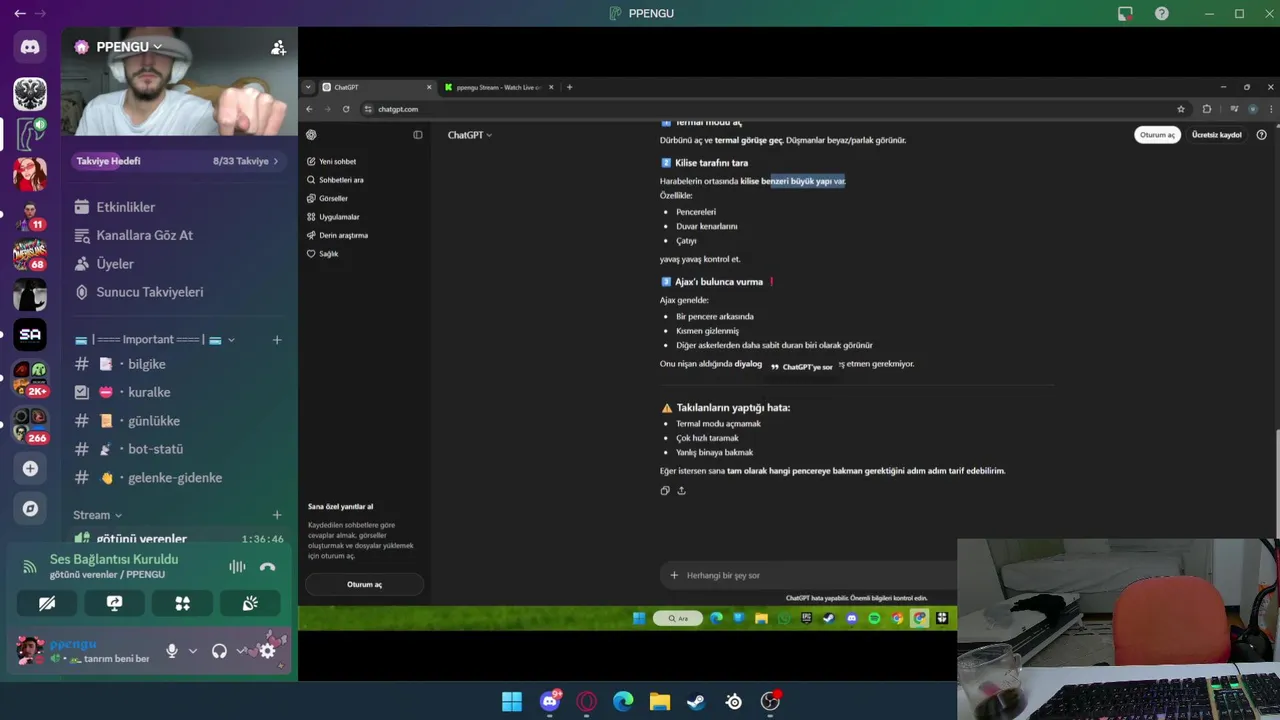1280x720 pixels.
Task: Open the eagle emblem server
Action: pyautogui.click(x=30, y=94)
